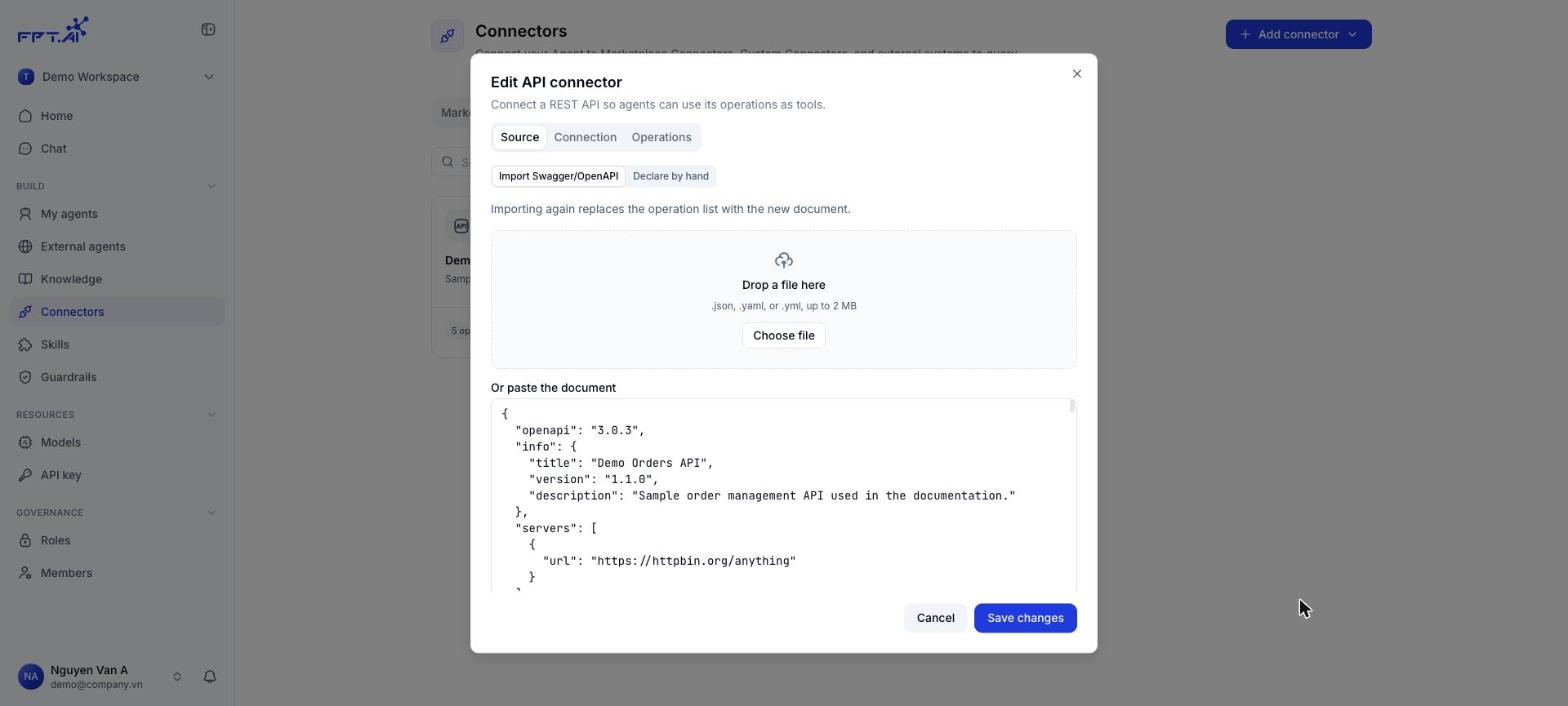The height and width of the screenshot is (706, 1568).
Task: Click the External agents globe icon
Action: [x=26, y=247]
